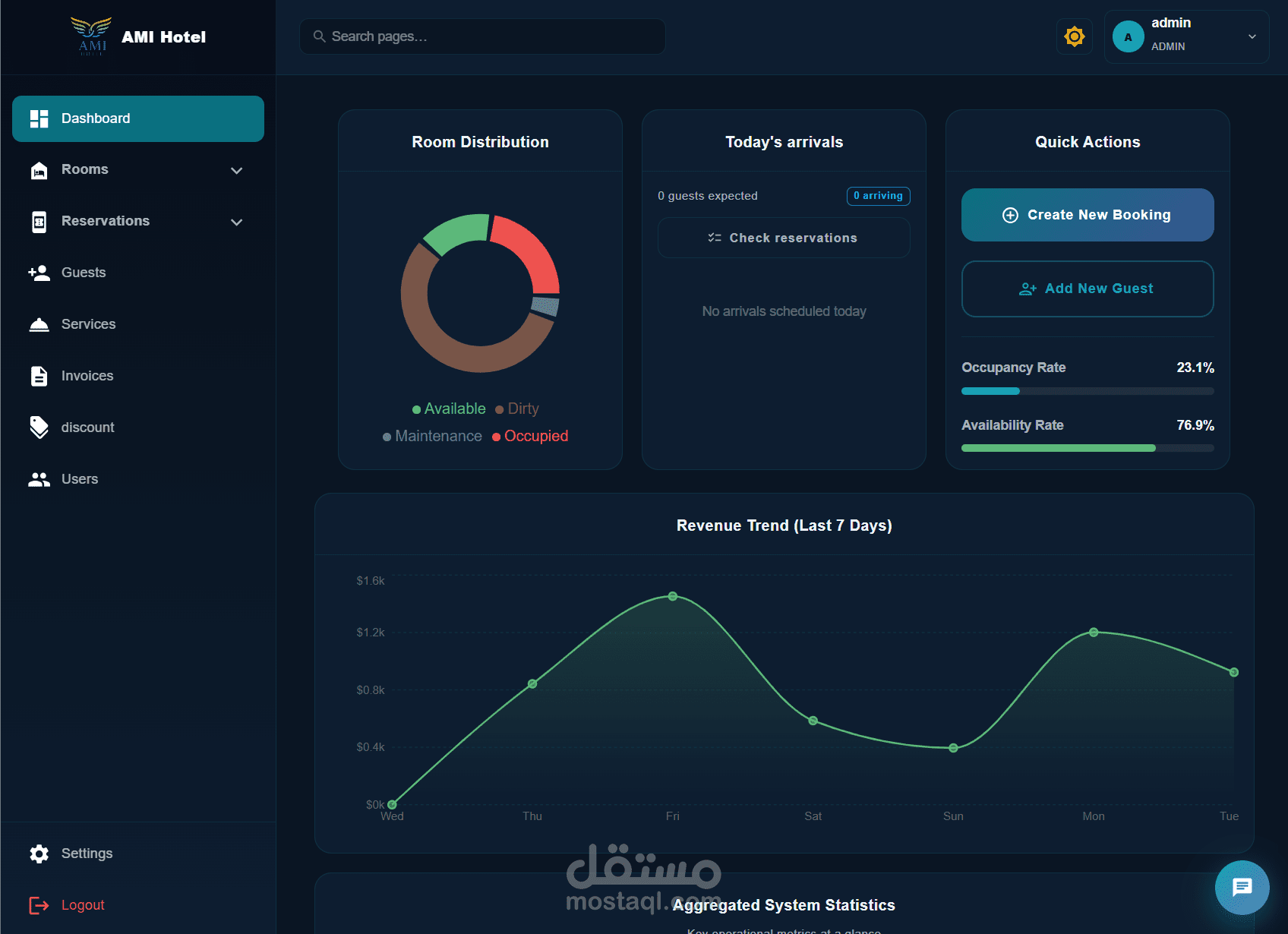This screenshot has width=1288, height=934.
Task: Click the checklist icon in Check reservations
Action: pos(715,238)
